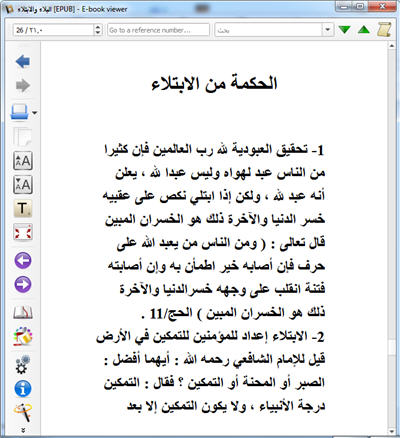
Task: Go to next page with the purple right arrow
Action: 23,284
